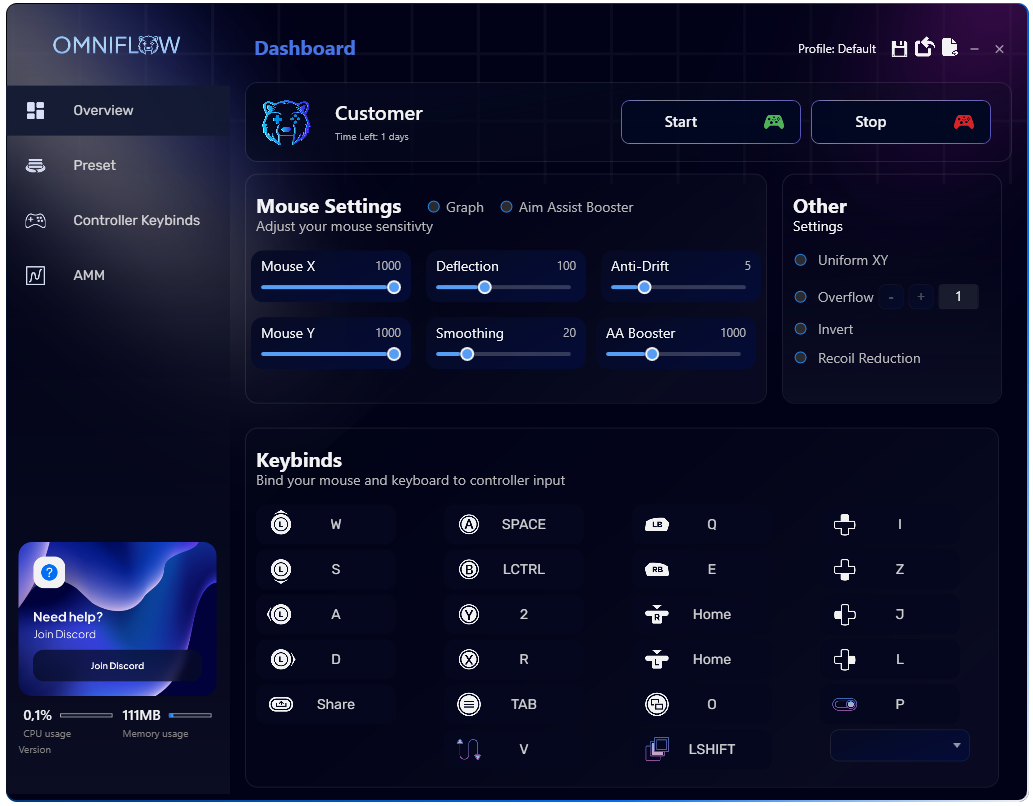Open the empty keybind dropdown at bottom right

click(899, 745)
